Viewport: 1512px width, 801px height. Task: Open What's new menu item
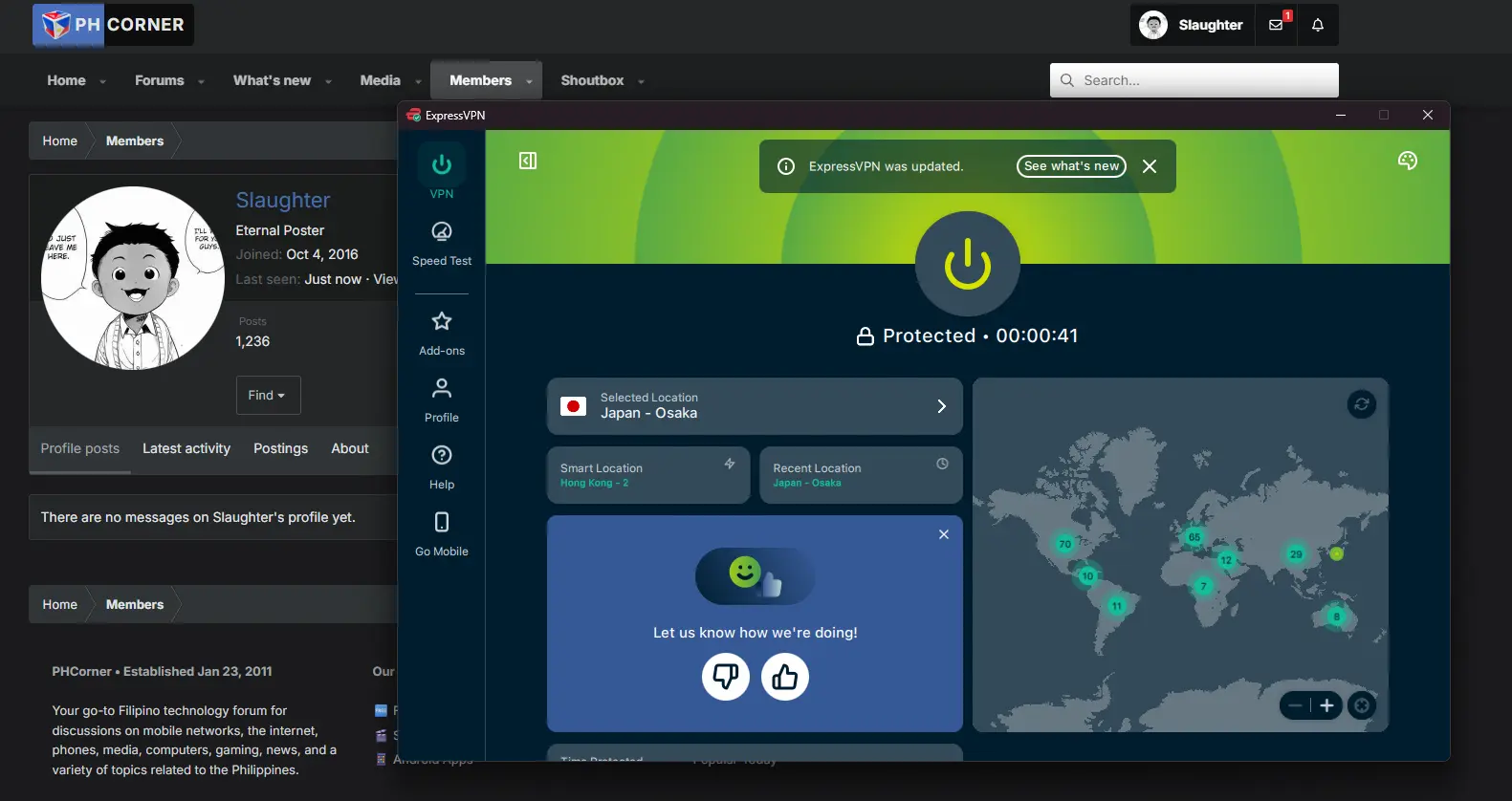272,80
